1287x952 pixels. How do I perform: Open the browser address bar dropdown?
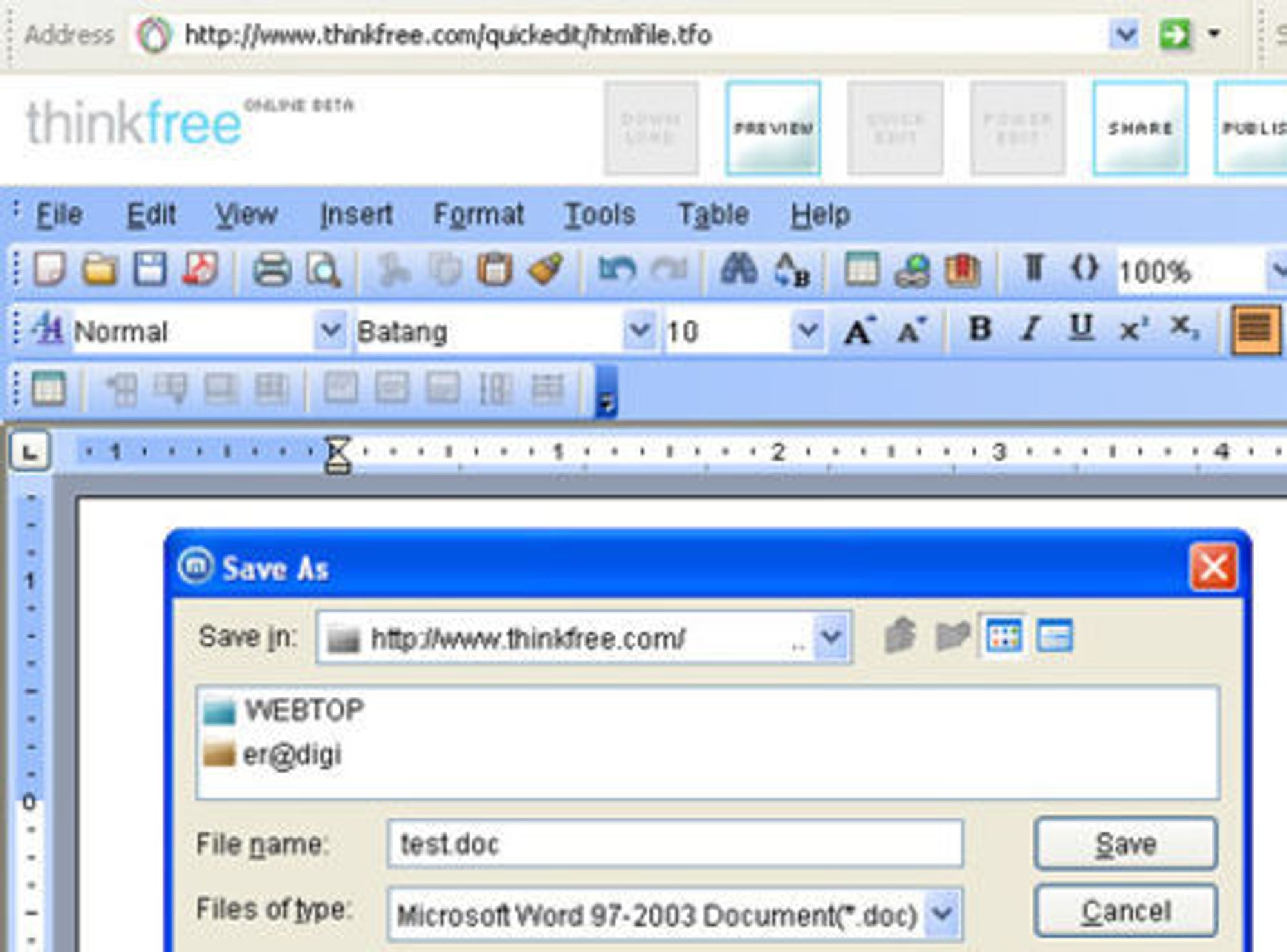tap(1124, 33)
